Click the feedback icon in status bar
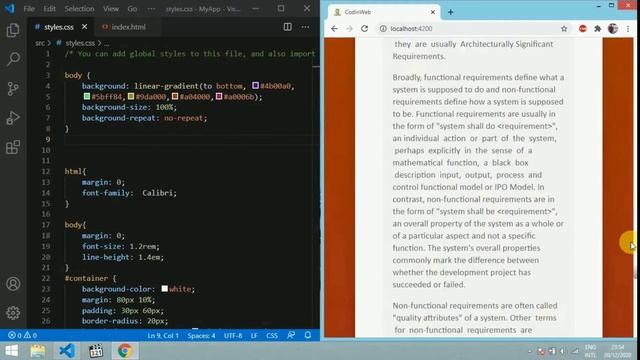Screen dimensions: 640x360 [x=291, y=336]
